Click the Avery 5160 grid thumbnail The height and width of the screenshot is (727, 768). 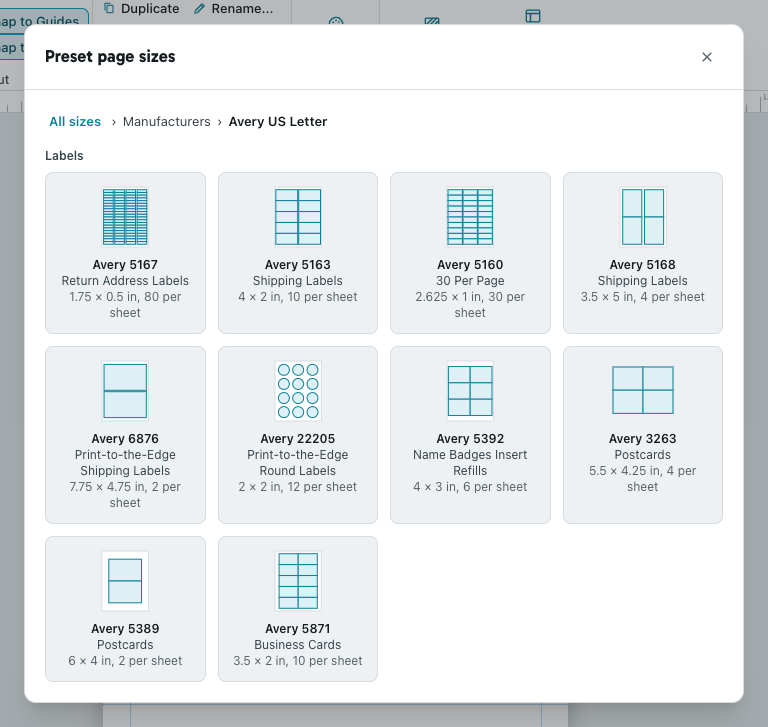470,217
